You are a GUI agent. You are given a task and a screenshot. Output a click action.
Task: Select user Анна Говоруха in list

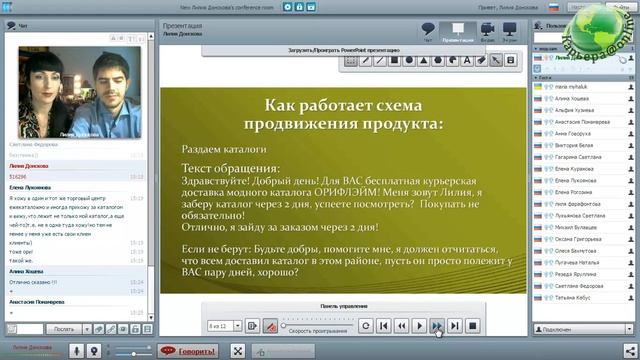click(x=584, y=134)
